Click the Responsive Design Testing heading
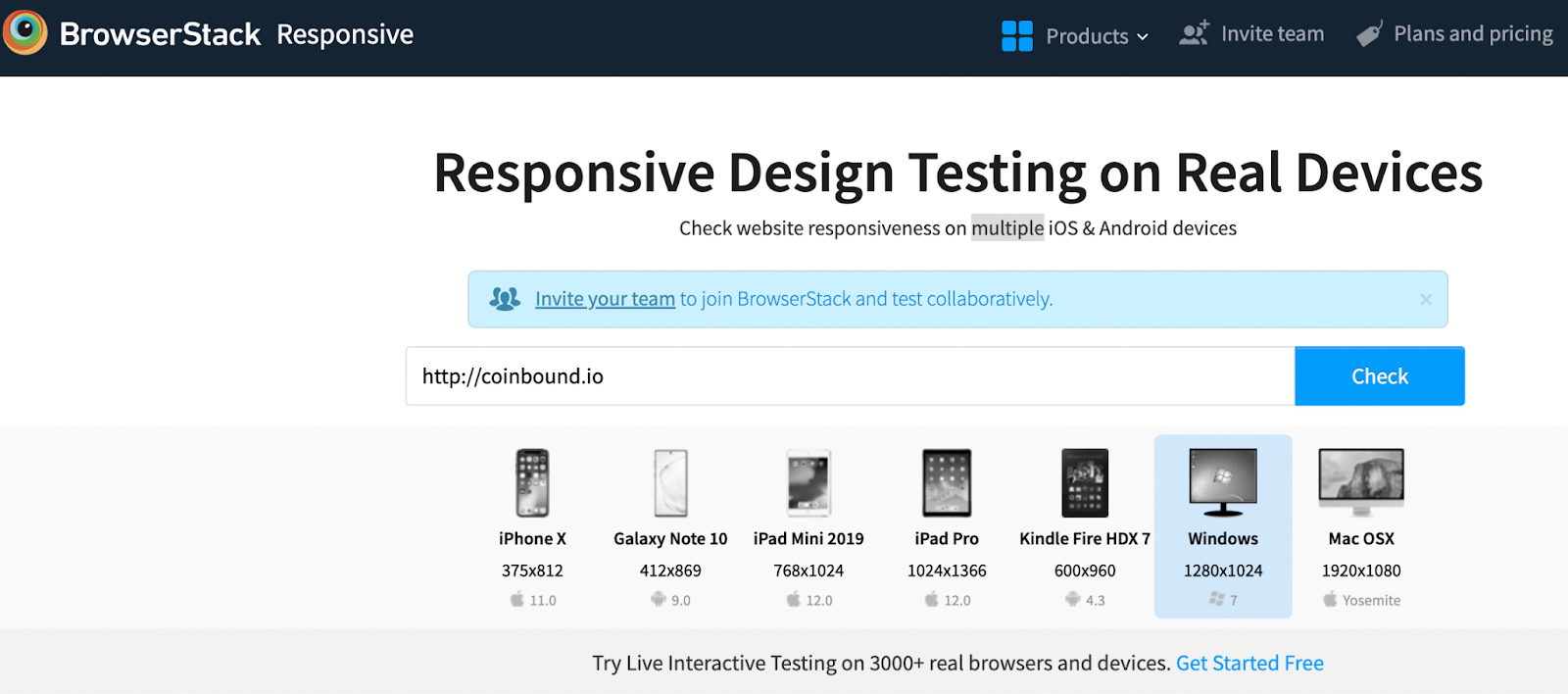Image resolution: width=1568 pixels, height=694 pixels. tap(957, 173)
